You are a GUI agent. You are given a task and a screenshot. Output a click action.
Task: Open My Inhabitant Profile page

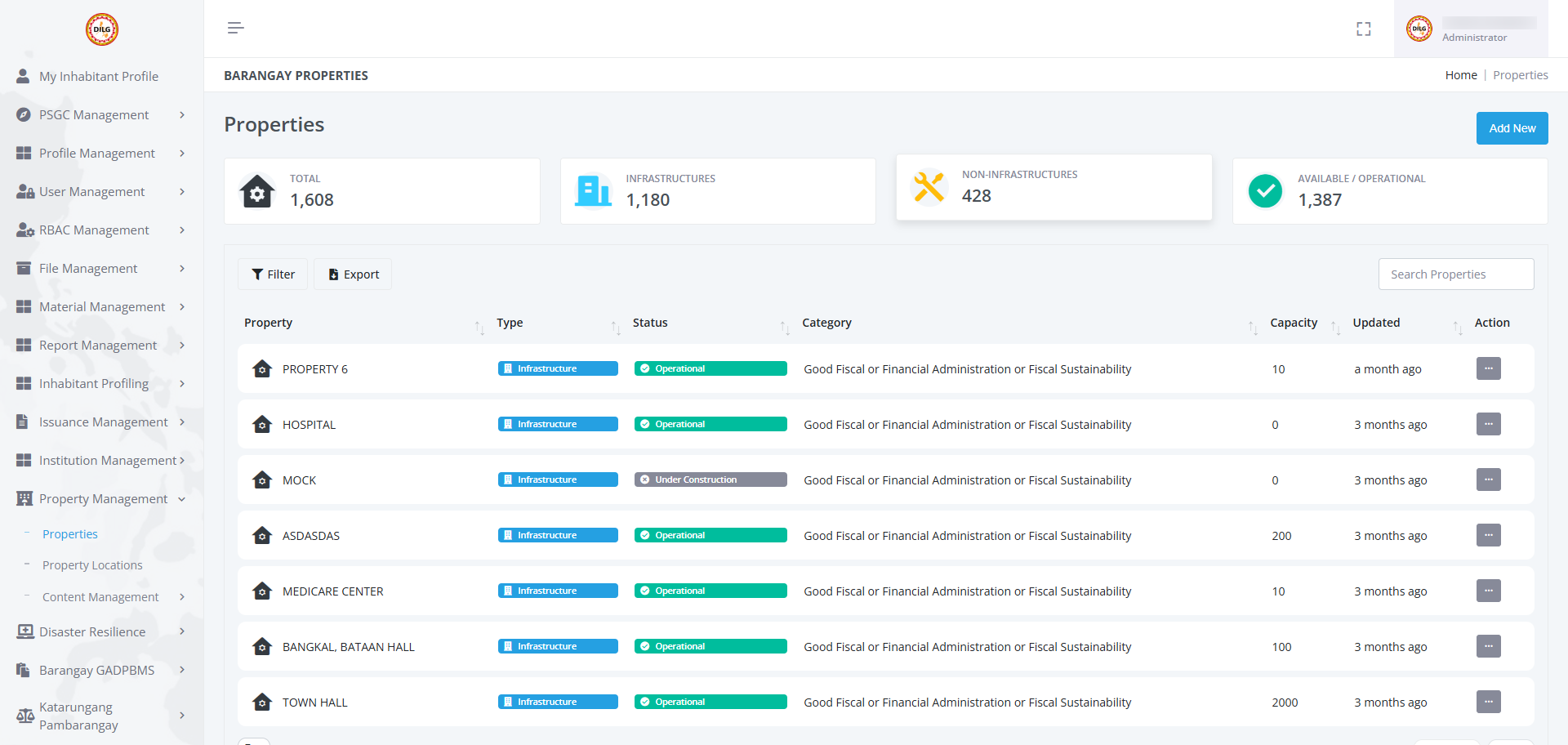click(x=99, y=76)
